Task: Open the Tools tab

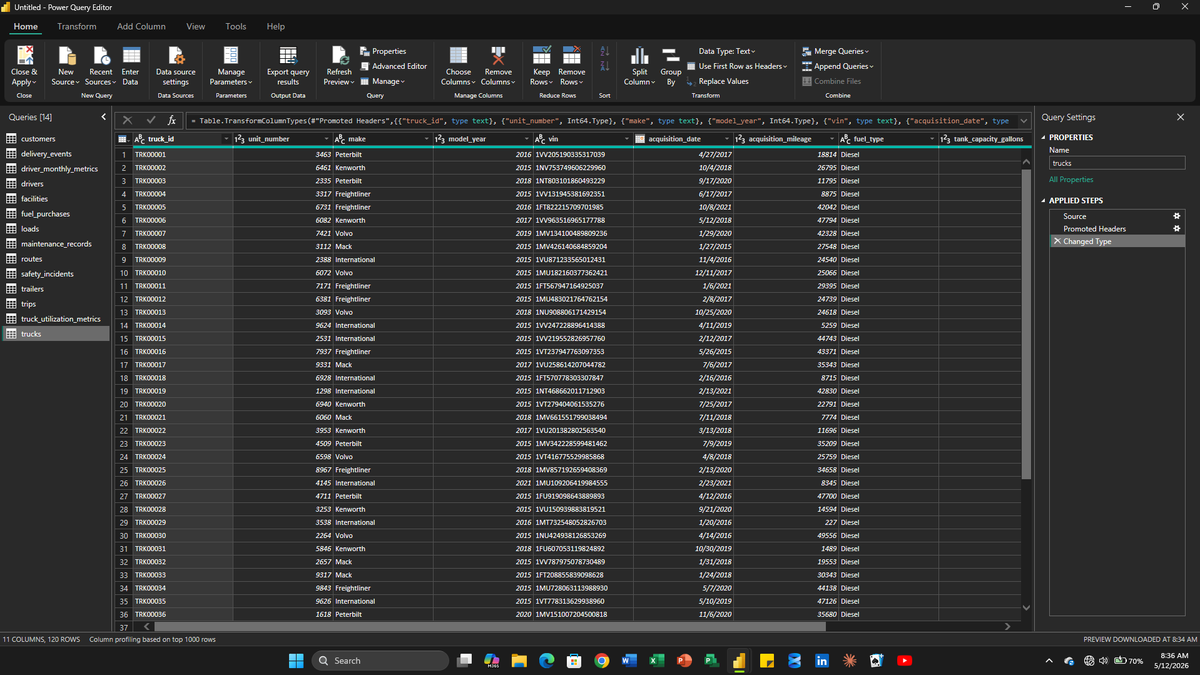Action: click(236, 26)
